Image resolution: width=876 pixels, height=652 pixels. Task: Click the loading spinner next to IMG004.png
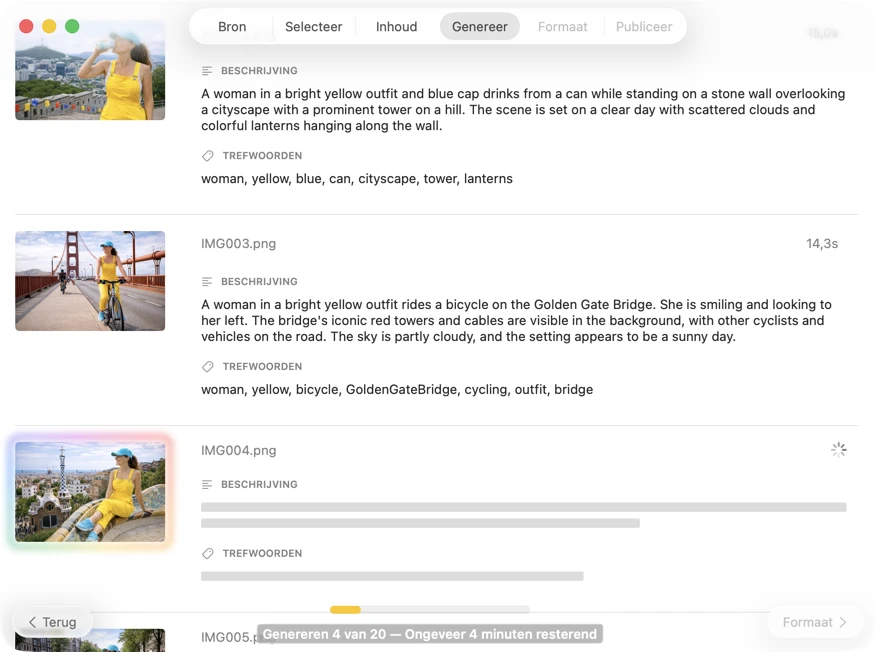click(838, 450)
